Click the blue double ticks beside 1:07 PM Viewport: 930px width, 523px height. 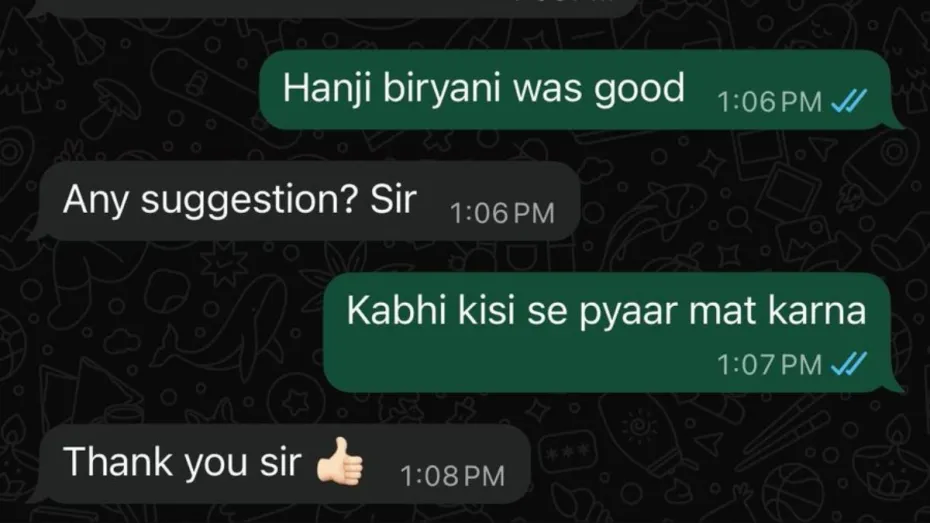(x=849, y=364)
